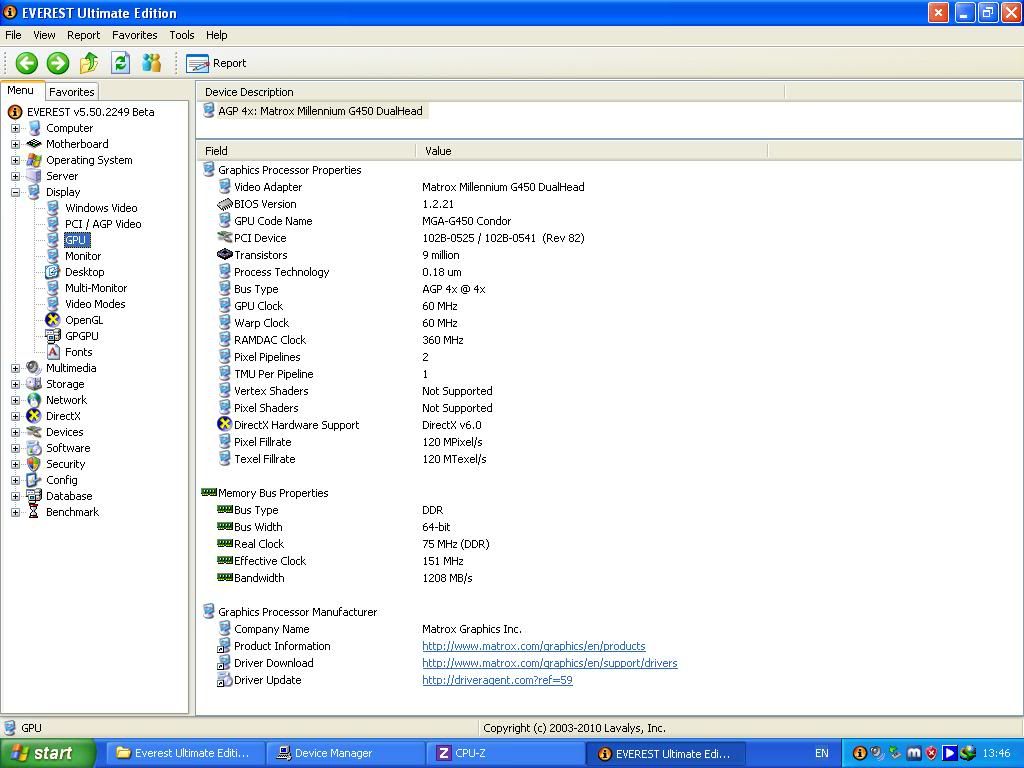The height and width of the screenshot is (768, 1024).
Task: Click the Value column header
Action: (592, 151)
